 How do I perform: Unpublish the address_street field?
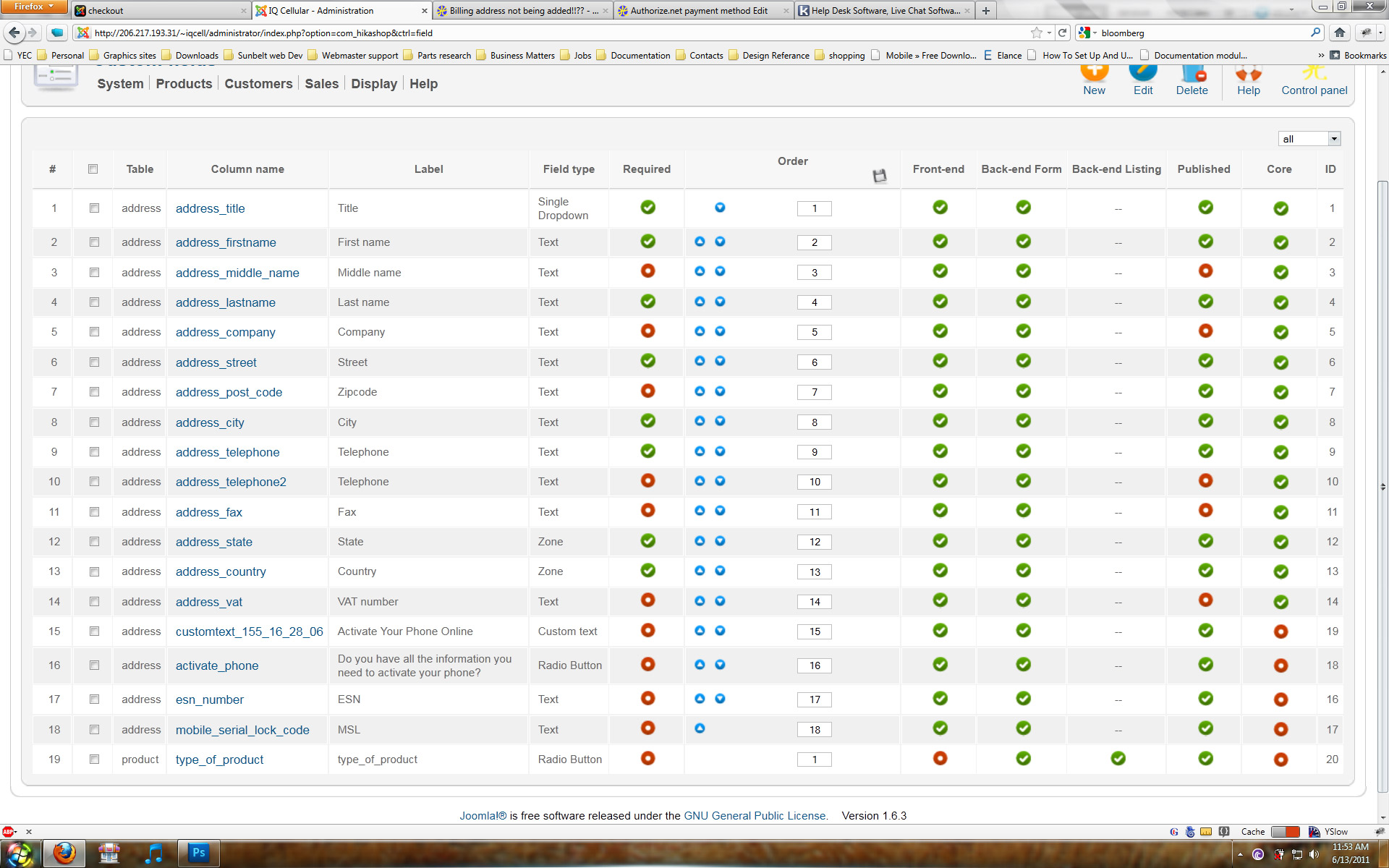coord(1205,361)
